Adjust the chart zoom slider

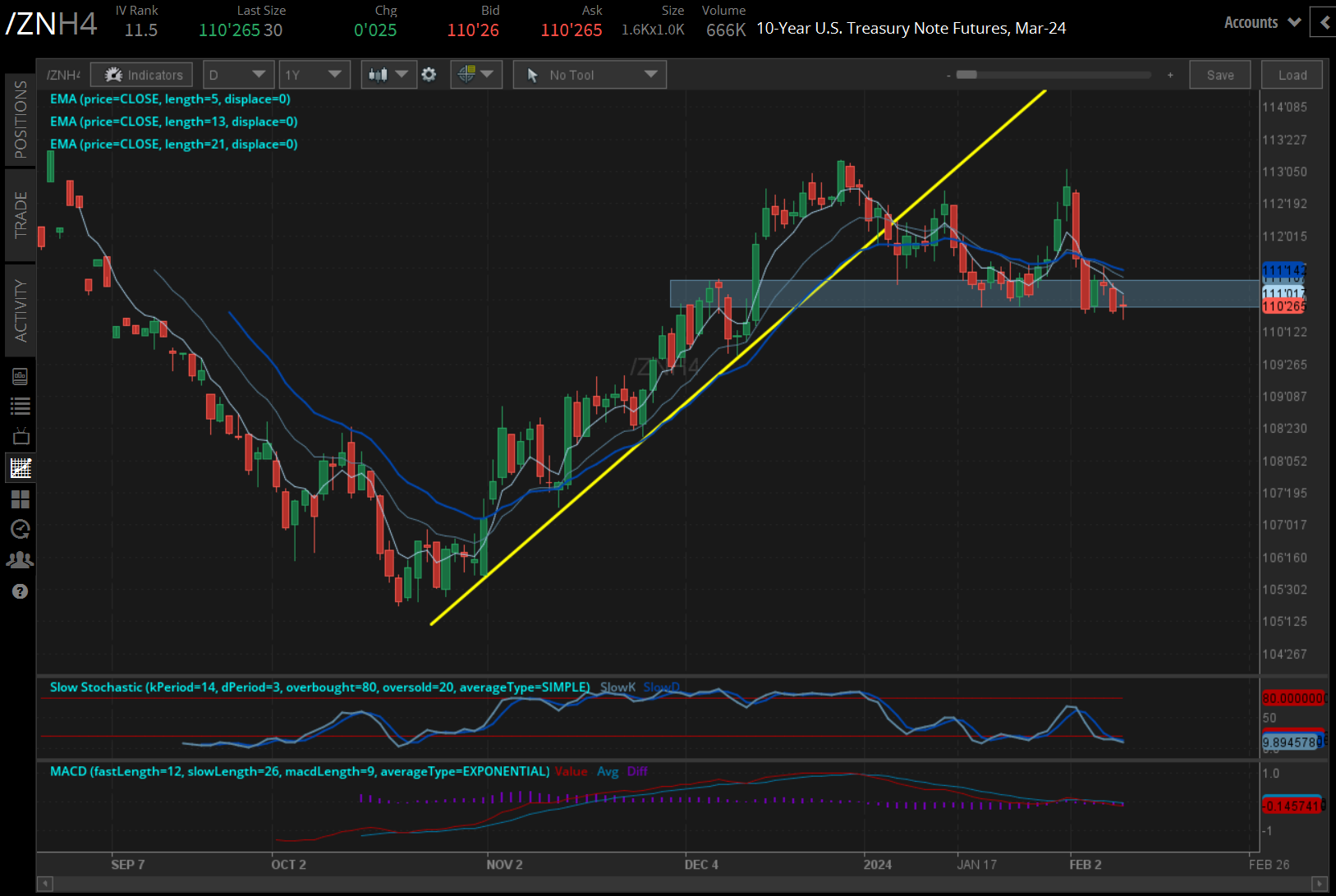point(967,74)
